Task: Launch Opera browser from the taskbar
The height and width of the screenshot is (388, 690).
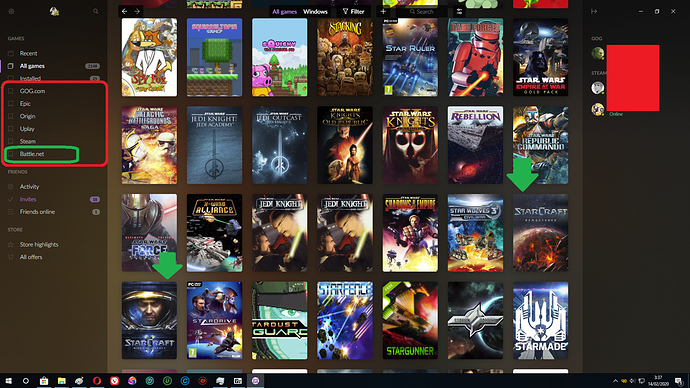Action: (97, 381)
